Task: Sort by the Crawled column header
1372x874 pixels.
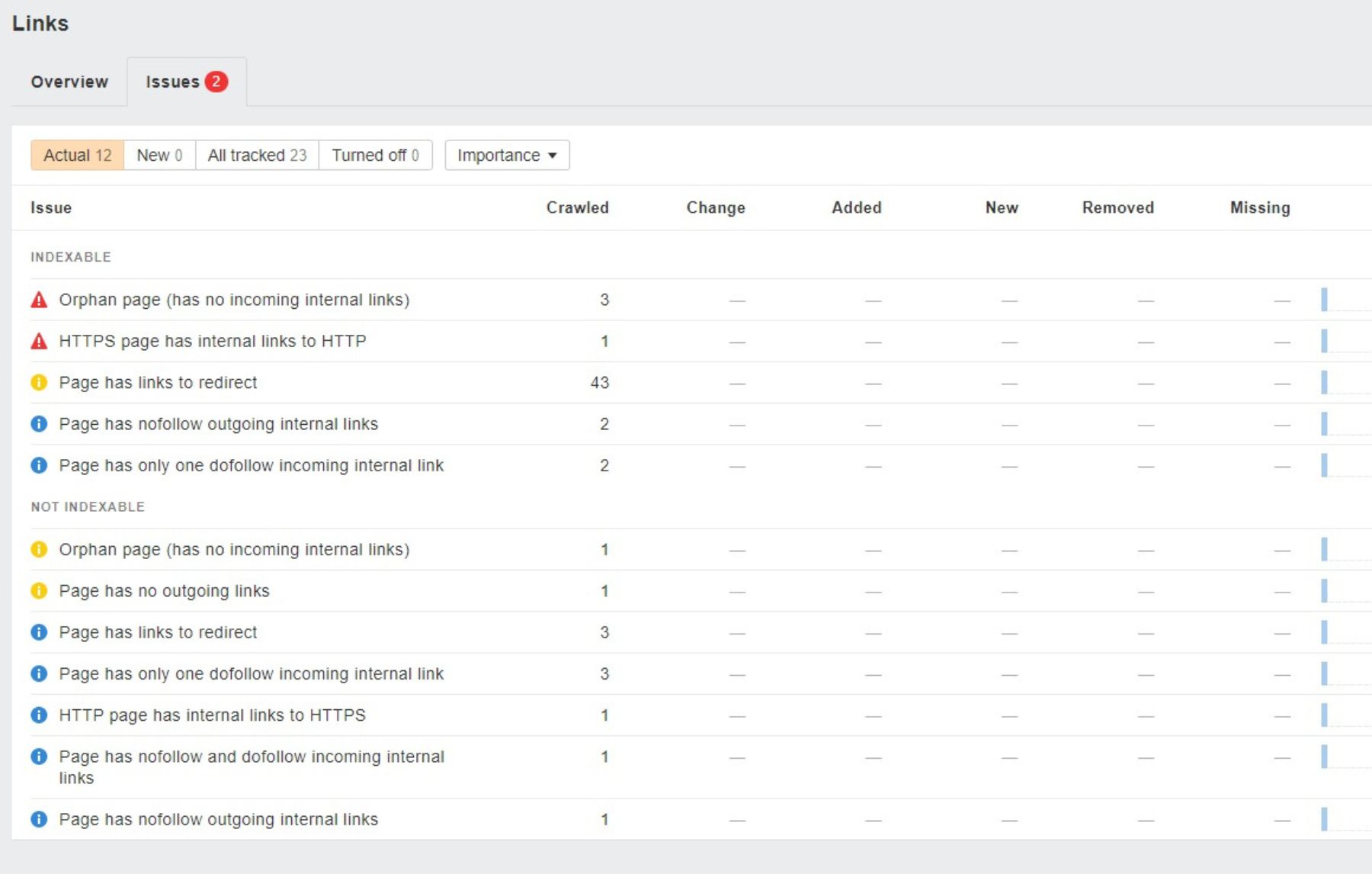Action: click(578, 207)
